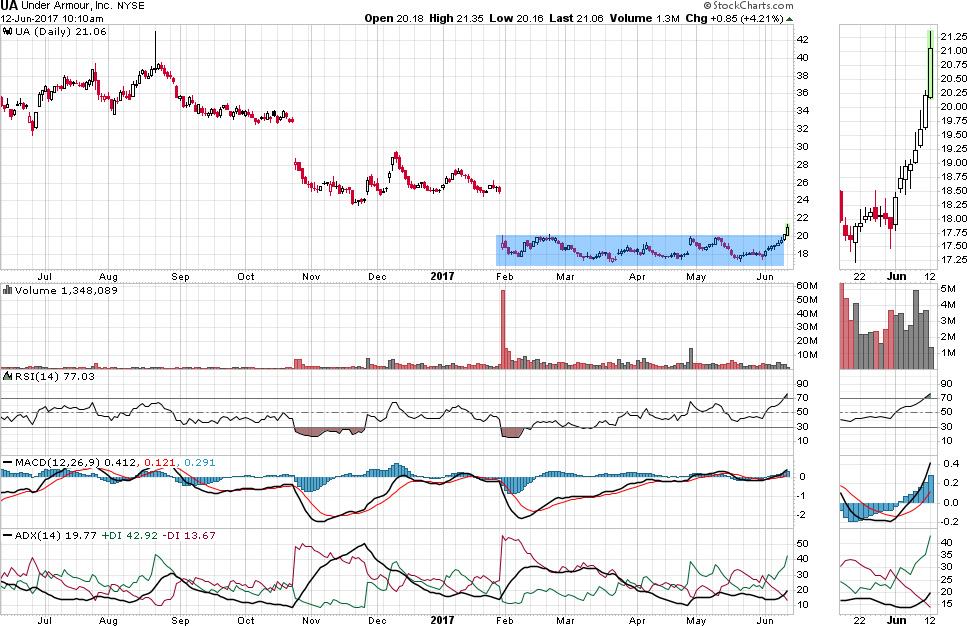Click the Chg +0.85 (+4.21%) value
Image resolution: width=967 pixels, height=626 pixels.
pos(735,19)
